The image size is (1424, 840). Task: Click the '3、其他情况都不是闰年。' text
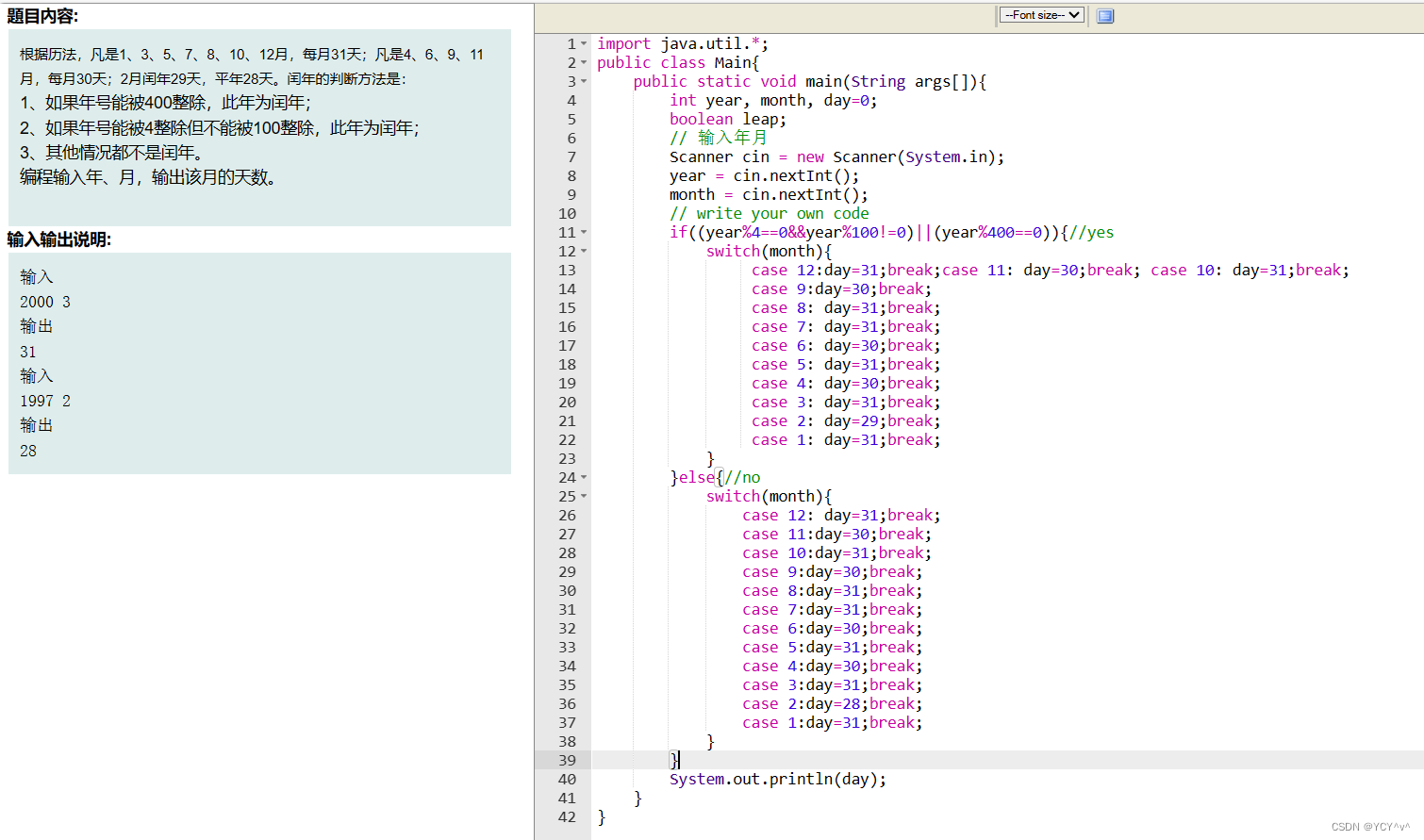114,152
